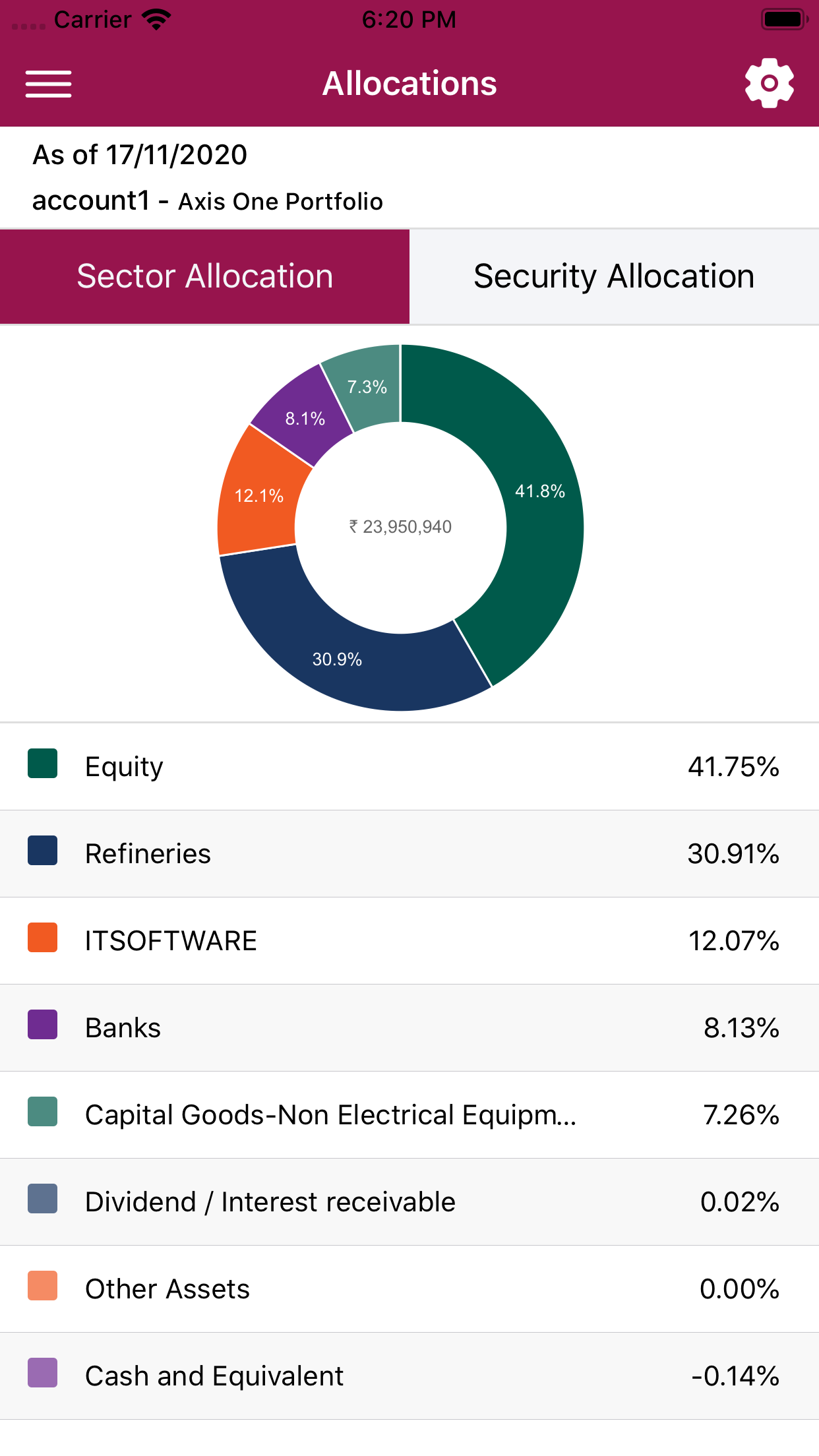Viewport: 819px width, 1456px height.
Task: Expand the truncated Capital Goods row
Action: click(330, 1114)
